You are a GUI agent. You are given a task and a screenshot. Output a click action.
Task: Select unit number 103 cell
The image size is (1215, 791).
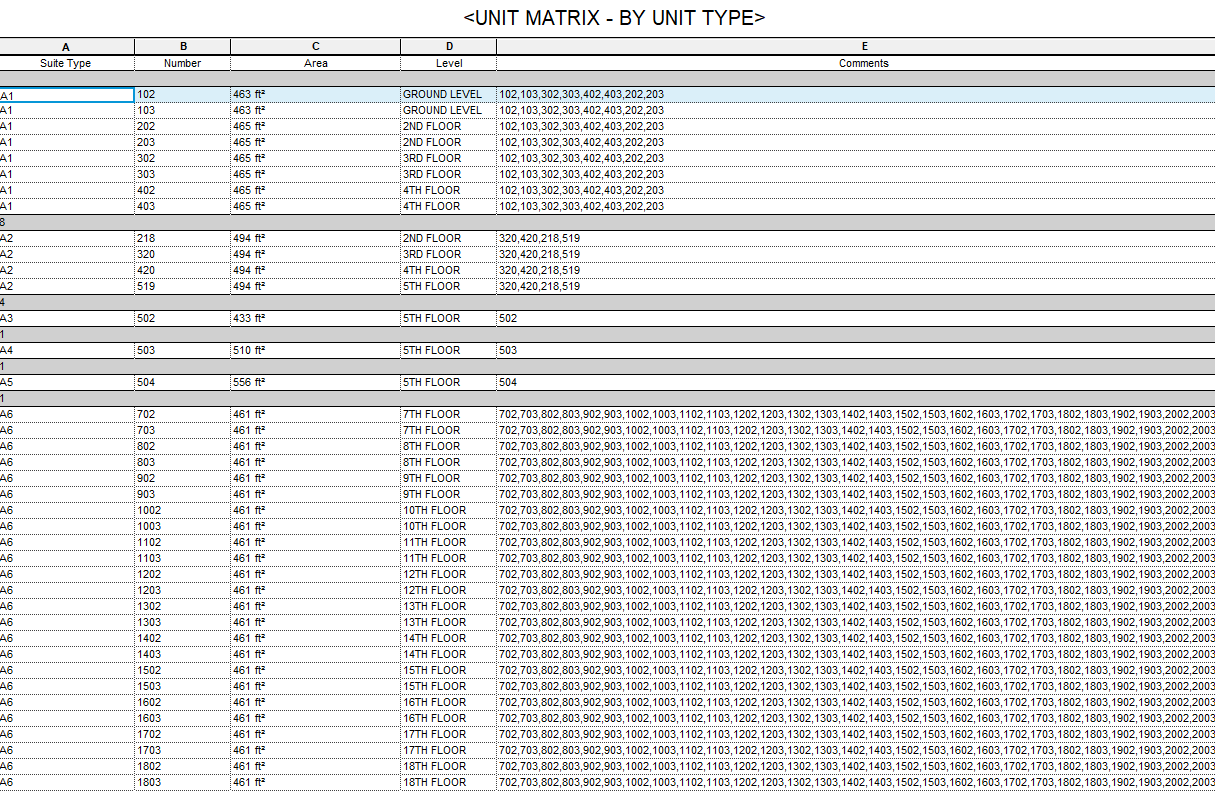click(183, 110)
